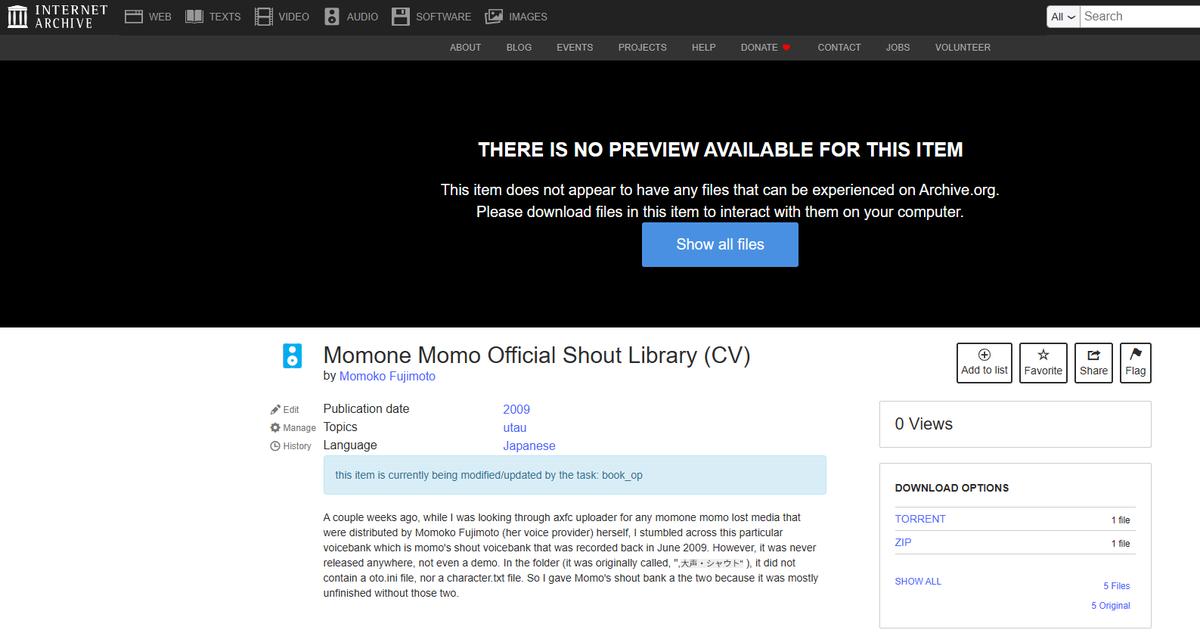Open the Texts book icon
Viewport: 1200px width, 630px height.
point(194,17)
